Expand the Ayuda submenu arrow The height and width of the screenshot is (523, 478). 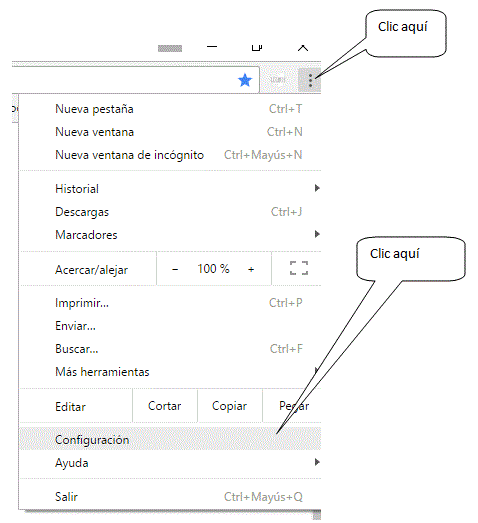pyautogui.click(x=317, y=462)
